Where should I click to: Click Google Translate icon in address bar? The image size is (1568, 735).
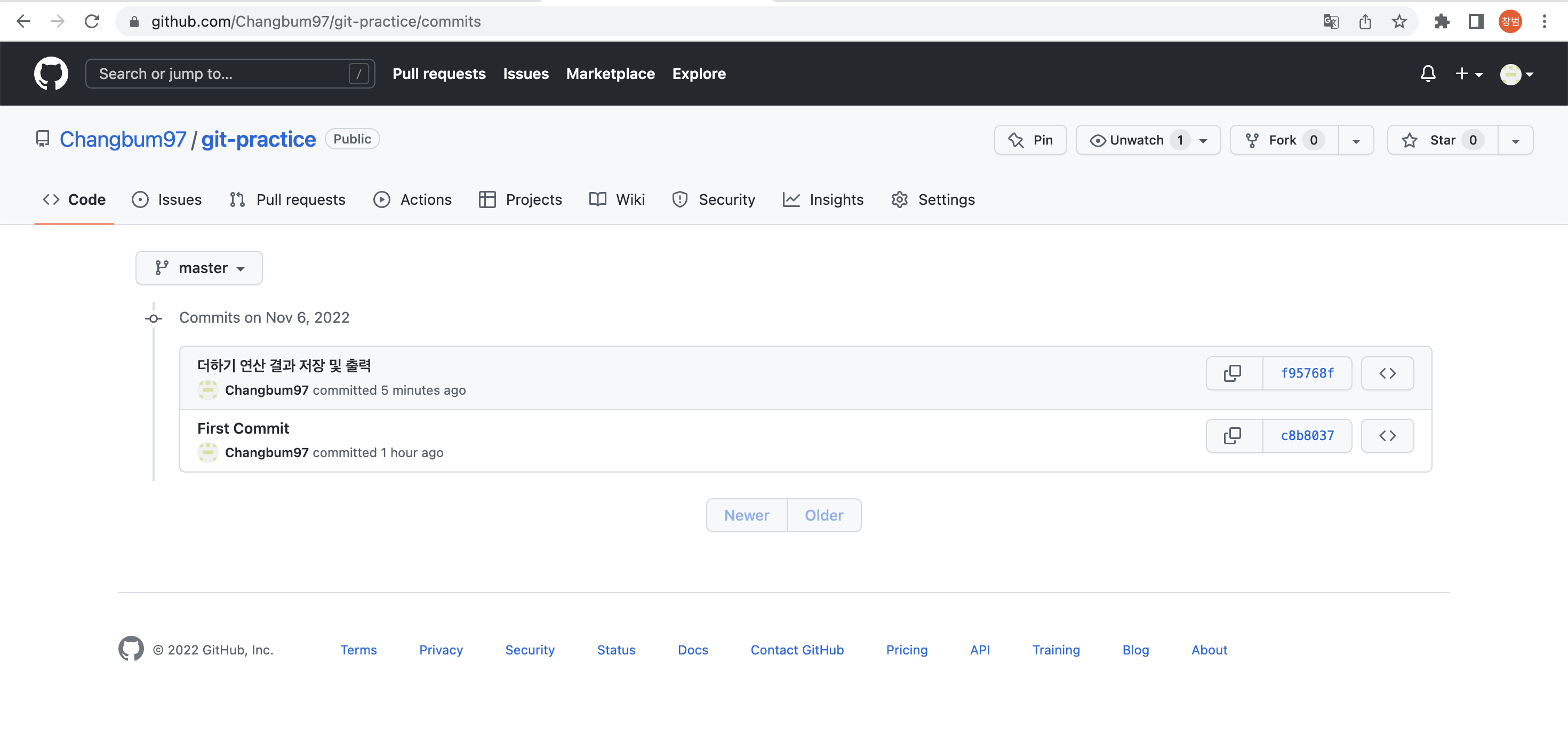click(1331, 22)
